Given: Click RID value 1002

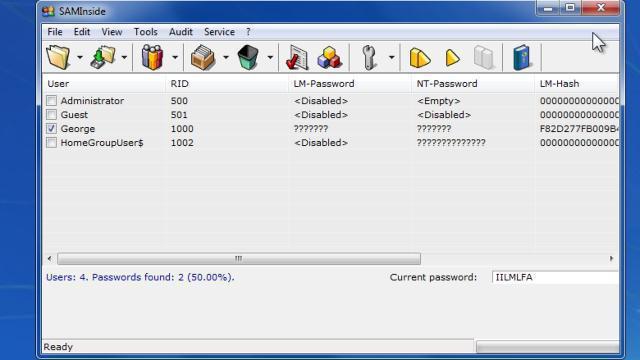Looking at the screenshot, I should 182,143.
